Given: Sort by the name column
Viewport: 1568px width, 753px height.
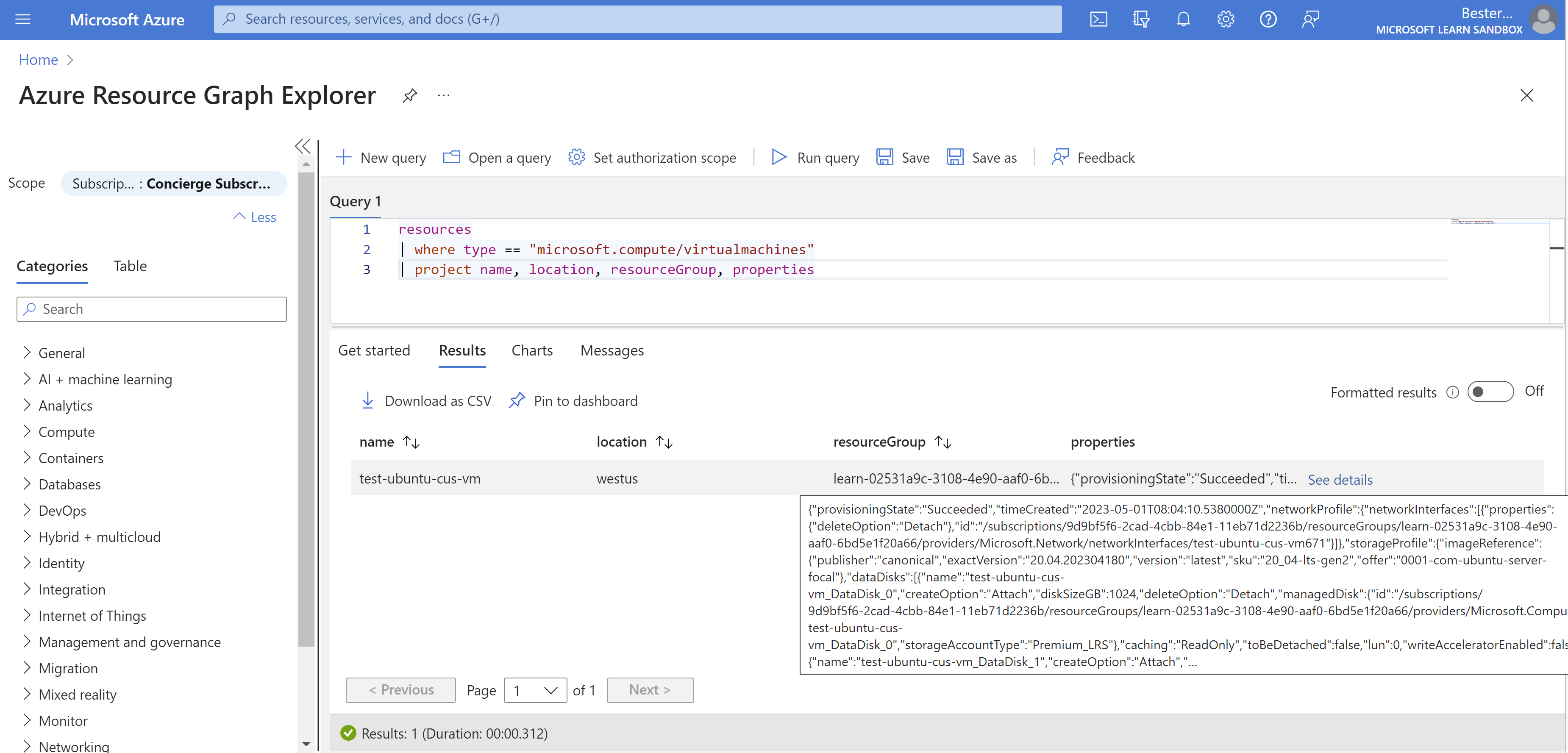Looking at the screenshot, I should pyautogui.click(x=389, y=442).
